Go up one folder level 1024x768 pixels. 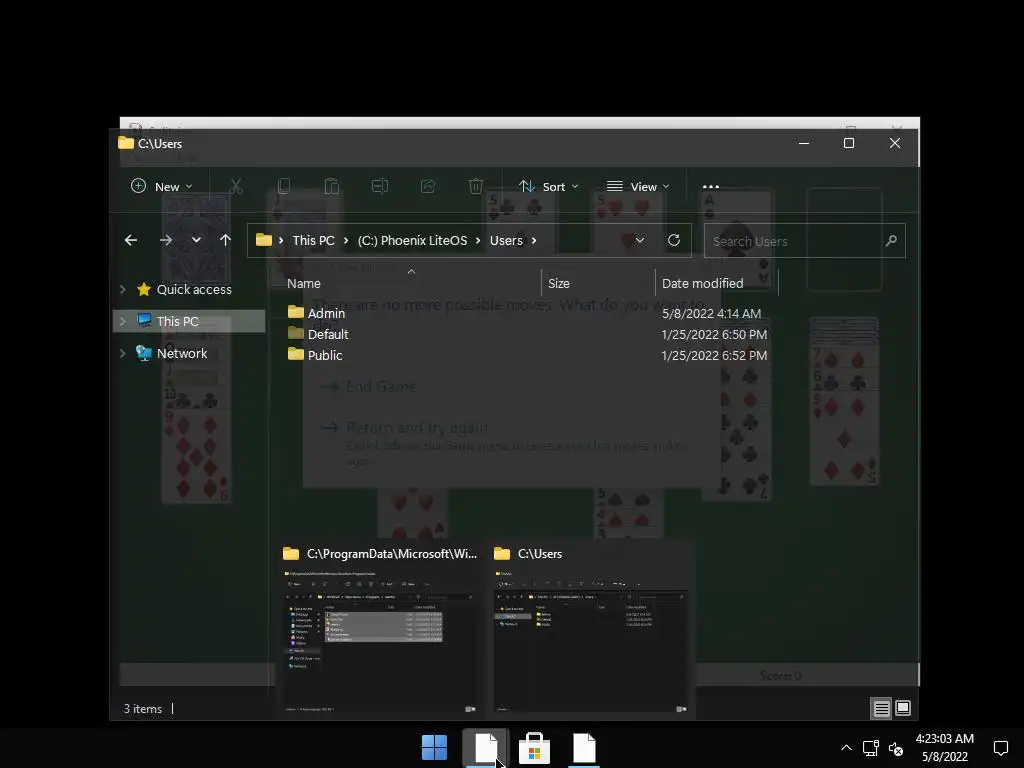coord(225,240)
